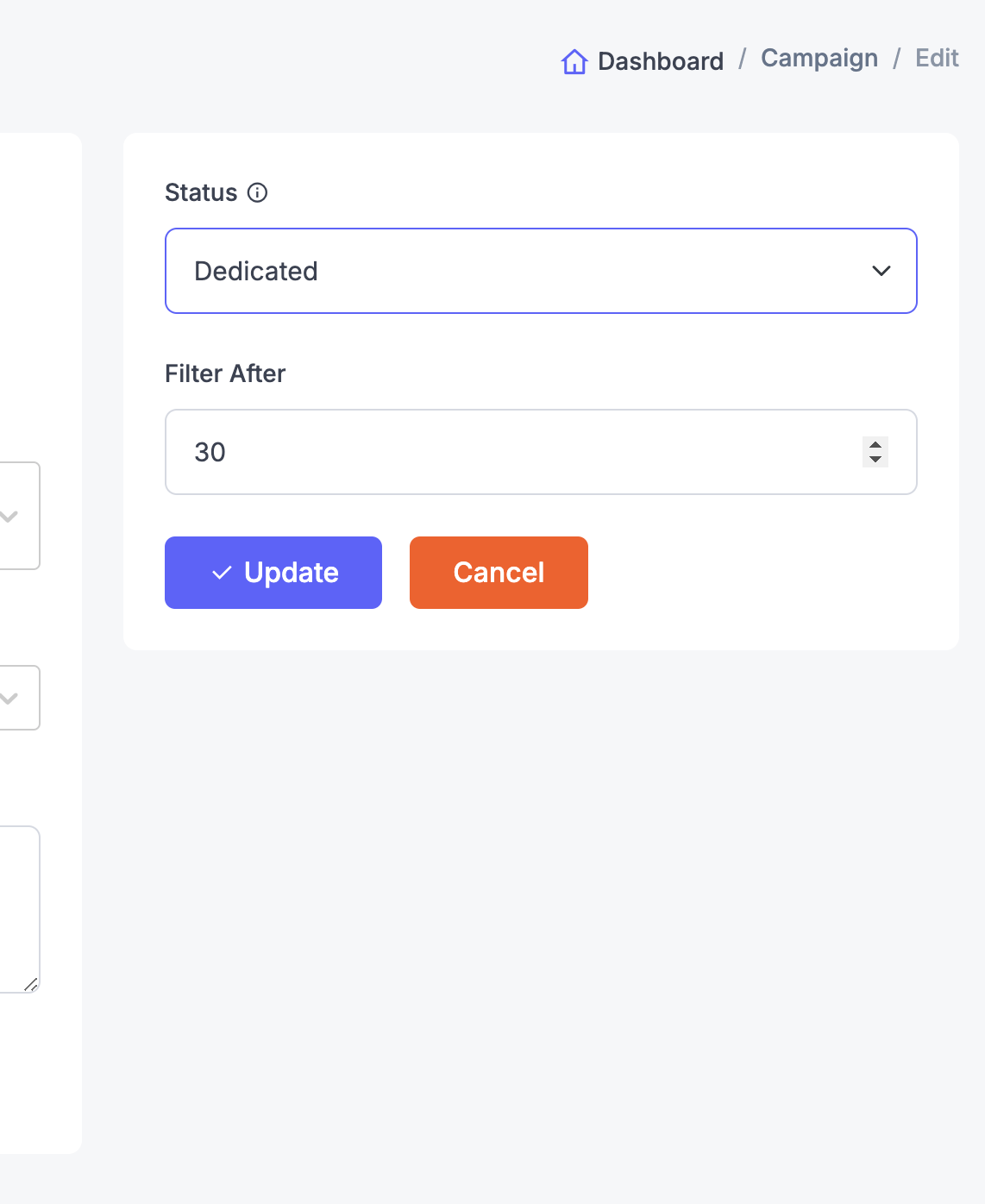The height and width of the screenshot is (1204, 985).
Task: Click the textarea resize handle corner
Action: tap(31, 984)
